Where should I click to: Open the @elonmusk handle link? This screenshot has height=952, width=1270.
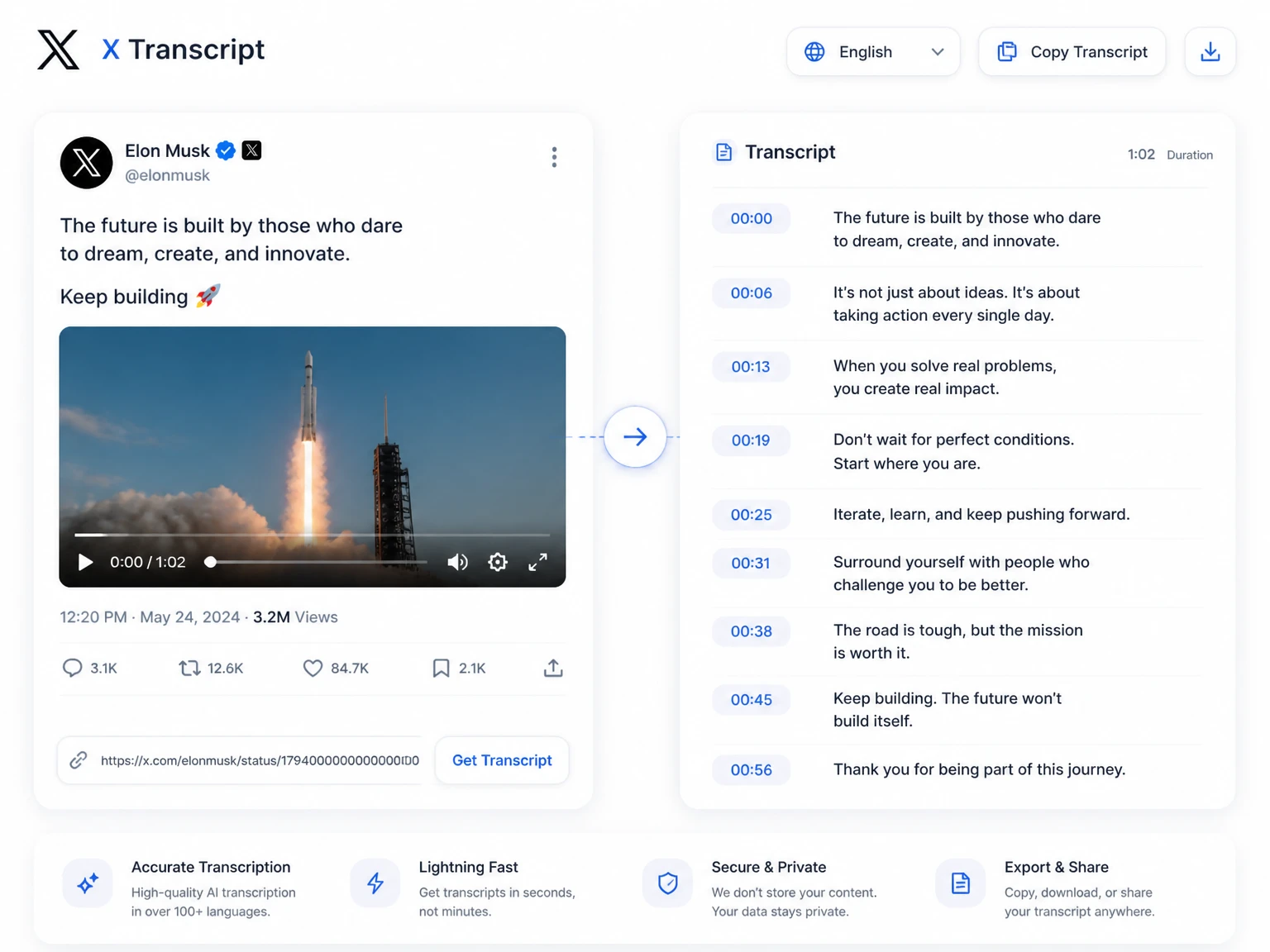point(167,175)
